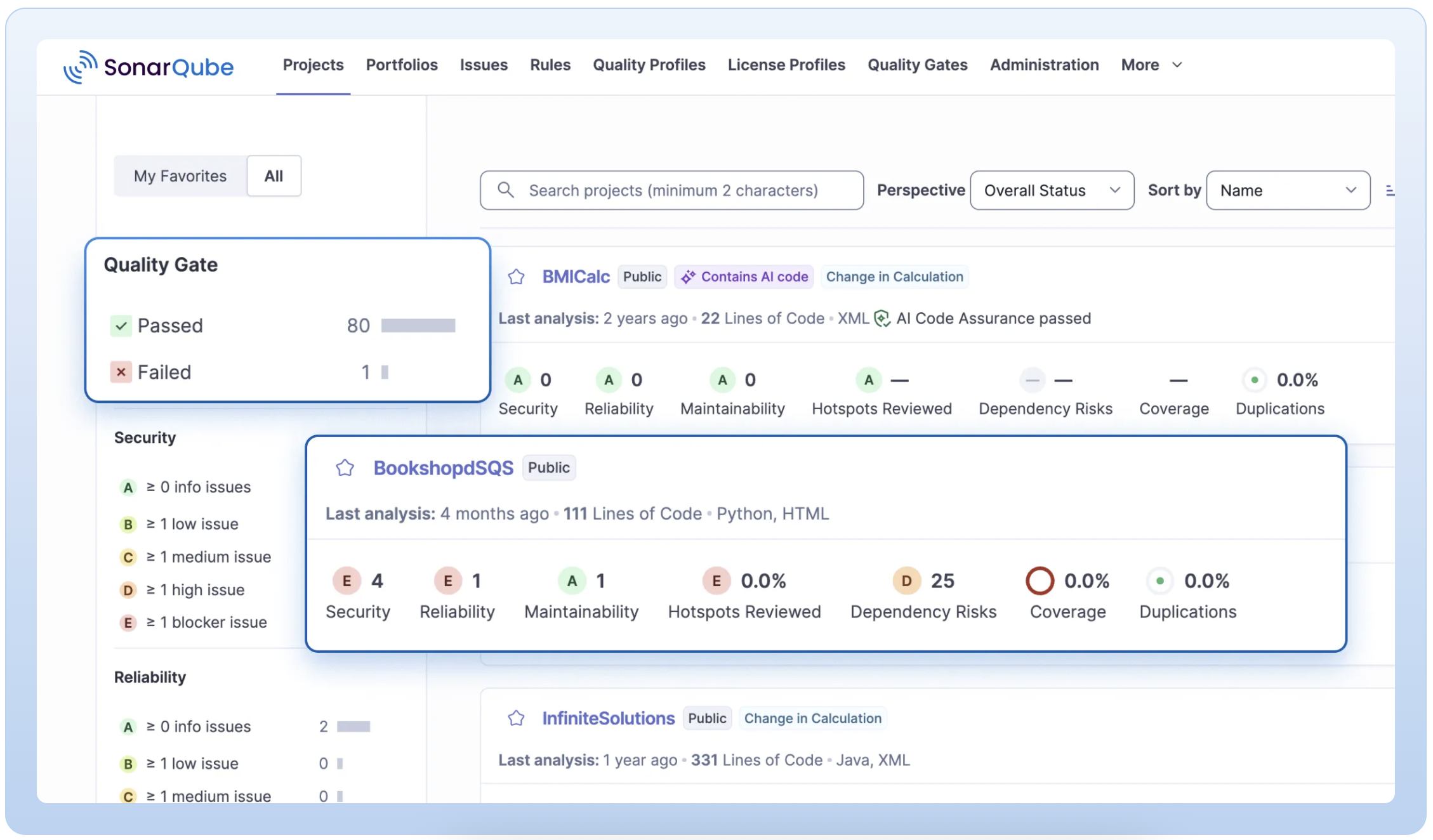Click the Passed count bar

[x=418, y=325]
